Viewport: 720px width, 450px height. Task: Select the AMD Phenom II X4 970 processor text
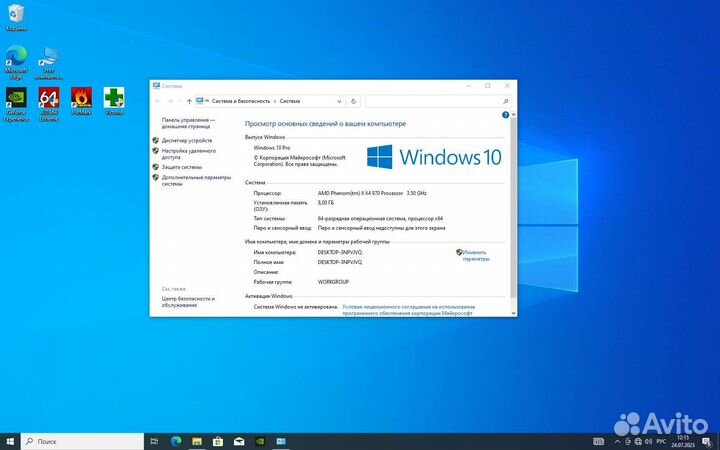(x=372, y=193)
